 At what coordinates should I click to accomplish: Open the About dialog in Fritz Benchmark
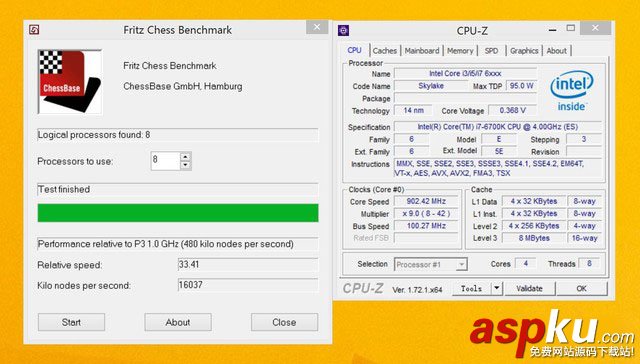tap(178, 322)
